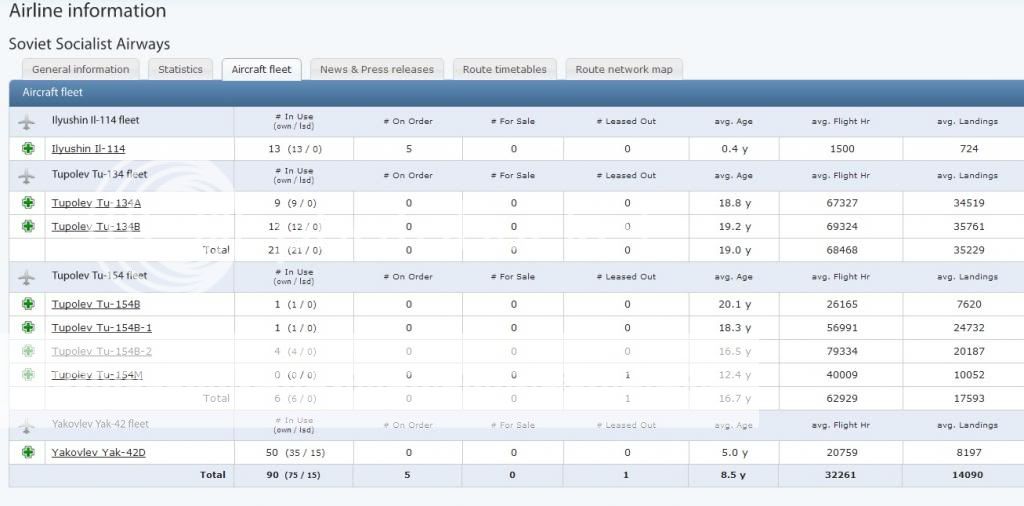The image size is (1024, 506).
Task: Show the Route network map tab
Action: point(624,69)
